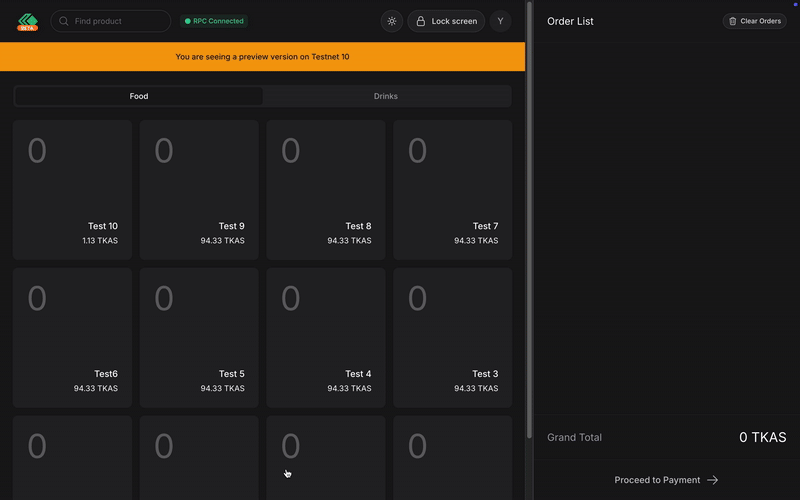Switch to the Food tab
This screenshot has height=500, width=800.
pos(139,96)
